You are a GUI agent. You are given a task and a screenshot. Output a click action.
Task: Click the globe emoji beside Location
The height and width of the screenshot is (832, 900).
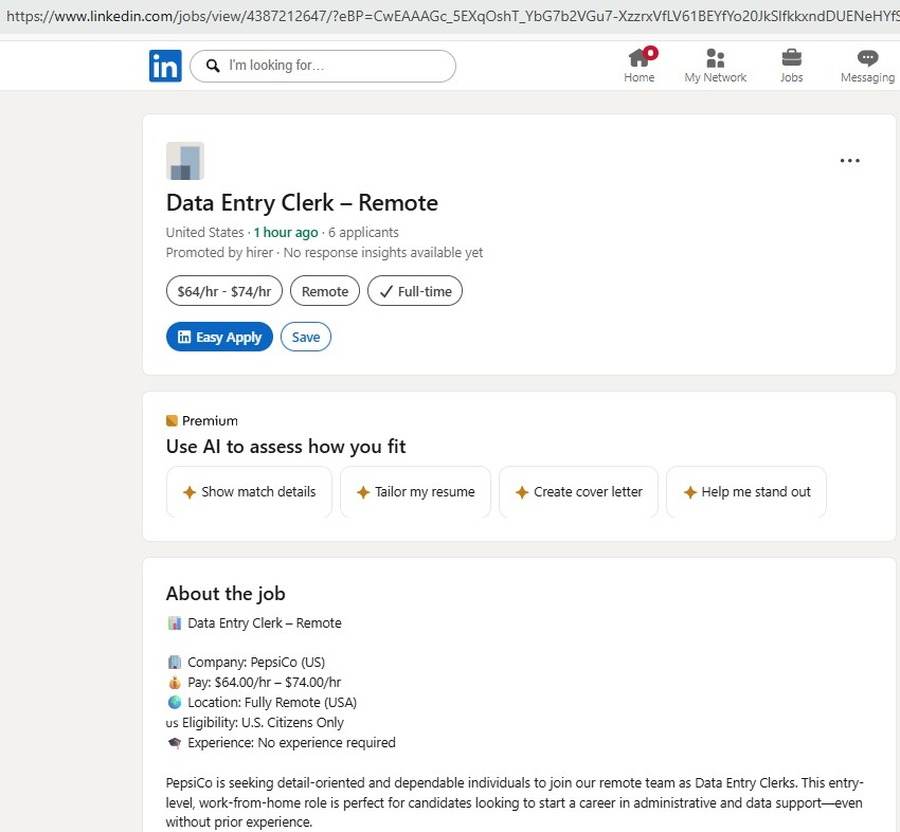[174, 702]
